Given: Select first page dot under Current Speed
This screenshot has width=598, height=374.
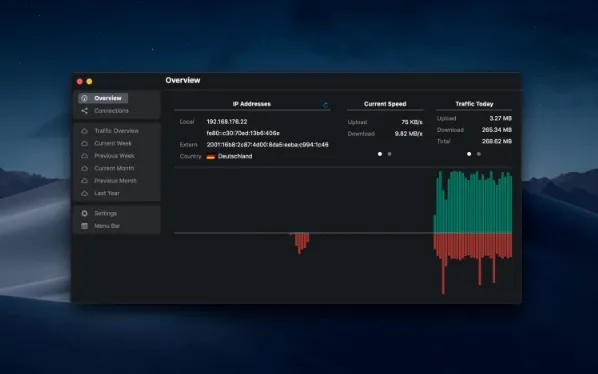Looking at the screenshot, I should click(x=380, y=154).
